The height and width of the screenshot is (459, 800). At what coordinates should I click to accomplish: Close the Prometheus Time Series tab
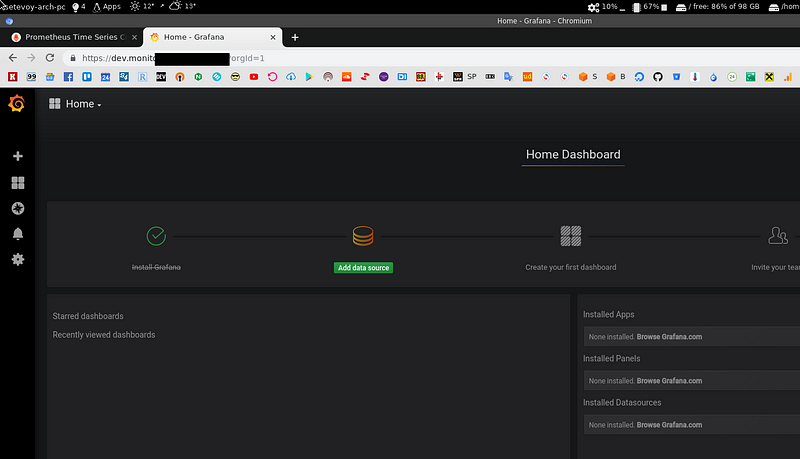tap(134, 37)
